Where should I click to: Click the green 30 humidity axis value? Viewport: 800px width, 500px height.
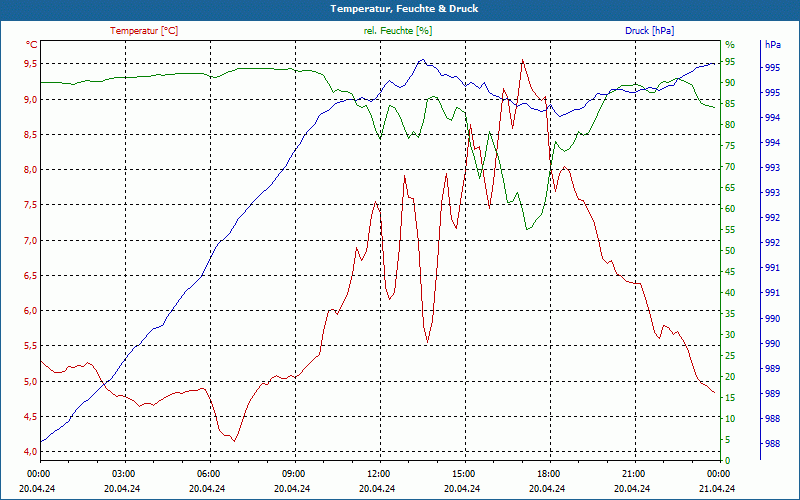coord(730,335)
